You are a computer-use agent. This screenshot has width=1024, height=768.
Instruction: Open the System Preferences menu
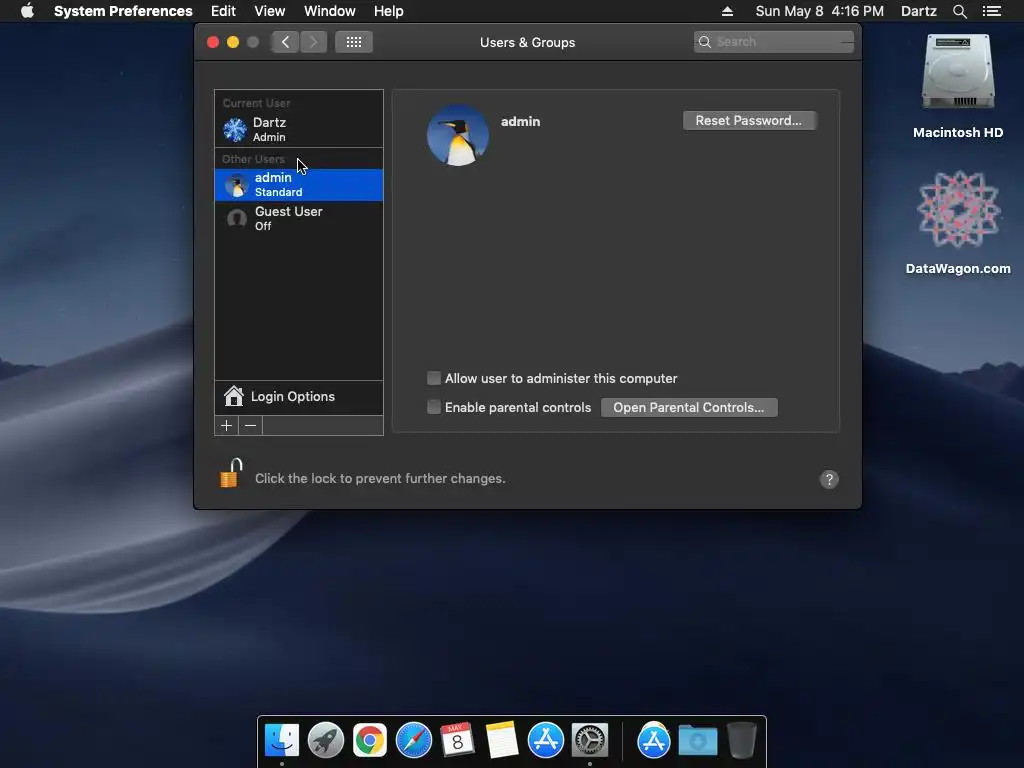pos(123,11)
